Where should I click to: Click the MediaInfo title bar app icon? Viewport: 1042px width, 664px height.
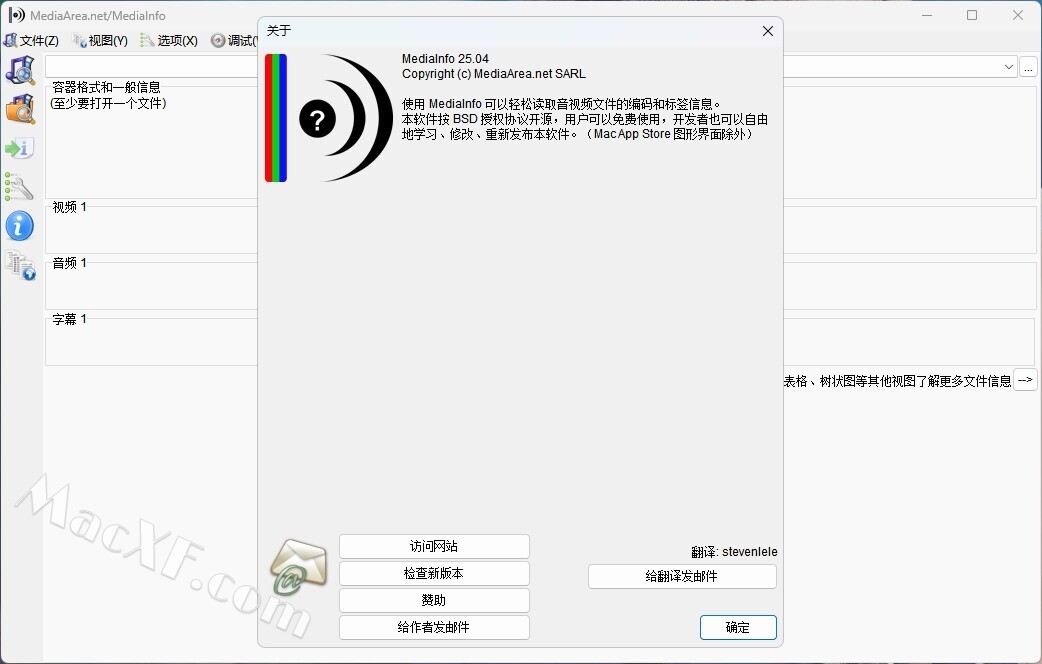(16, 15)
